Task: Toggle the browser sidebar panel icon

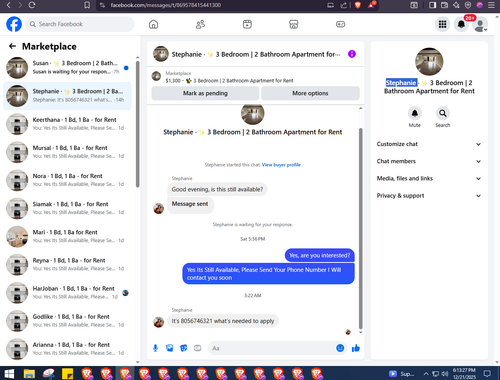Action: click(x=432, y=5)
